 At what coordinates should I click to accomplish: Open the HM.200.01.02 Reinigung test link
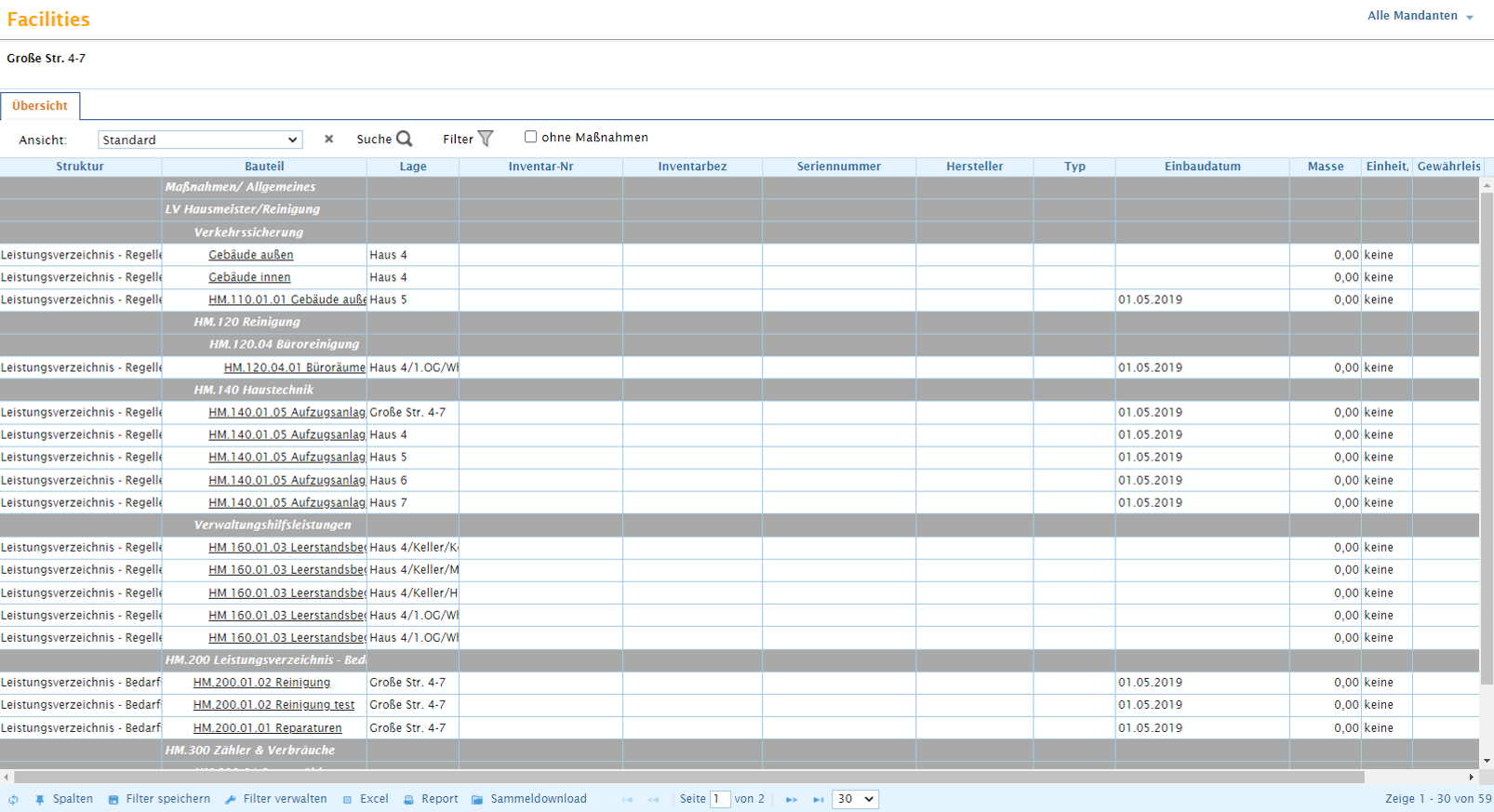(273, 705)
